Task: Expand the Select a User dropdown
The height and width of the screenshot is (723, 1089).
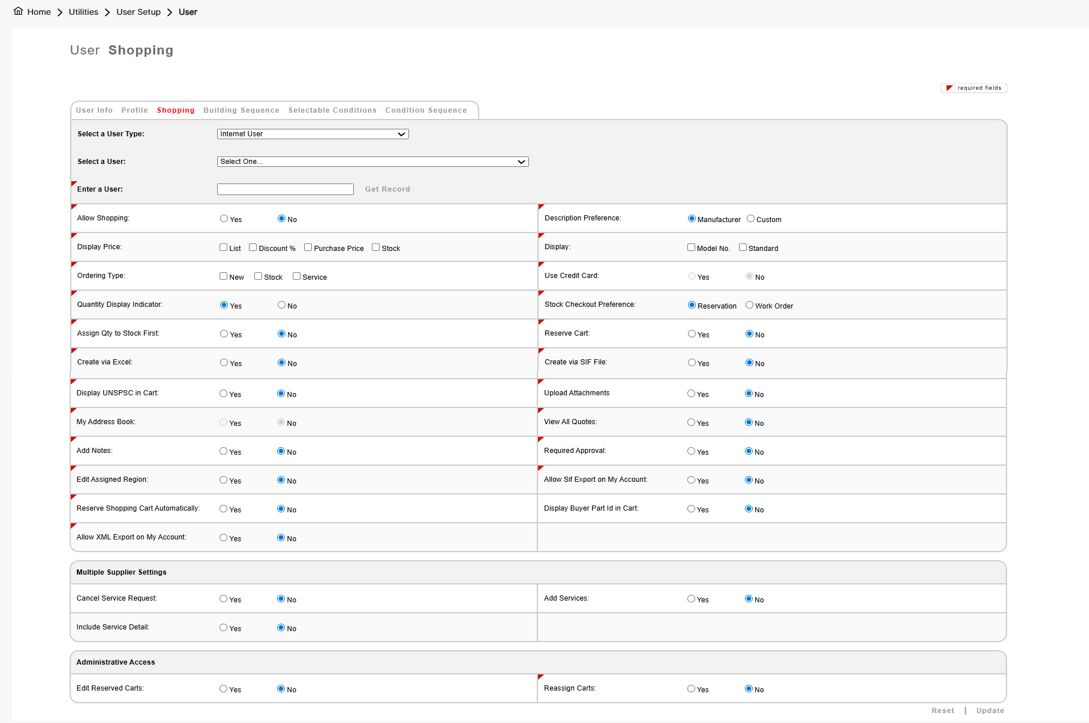Action: pyautogui.click(x=373, y=162)
